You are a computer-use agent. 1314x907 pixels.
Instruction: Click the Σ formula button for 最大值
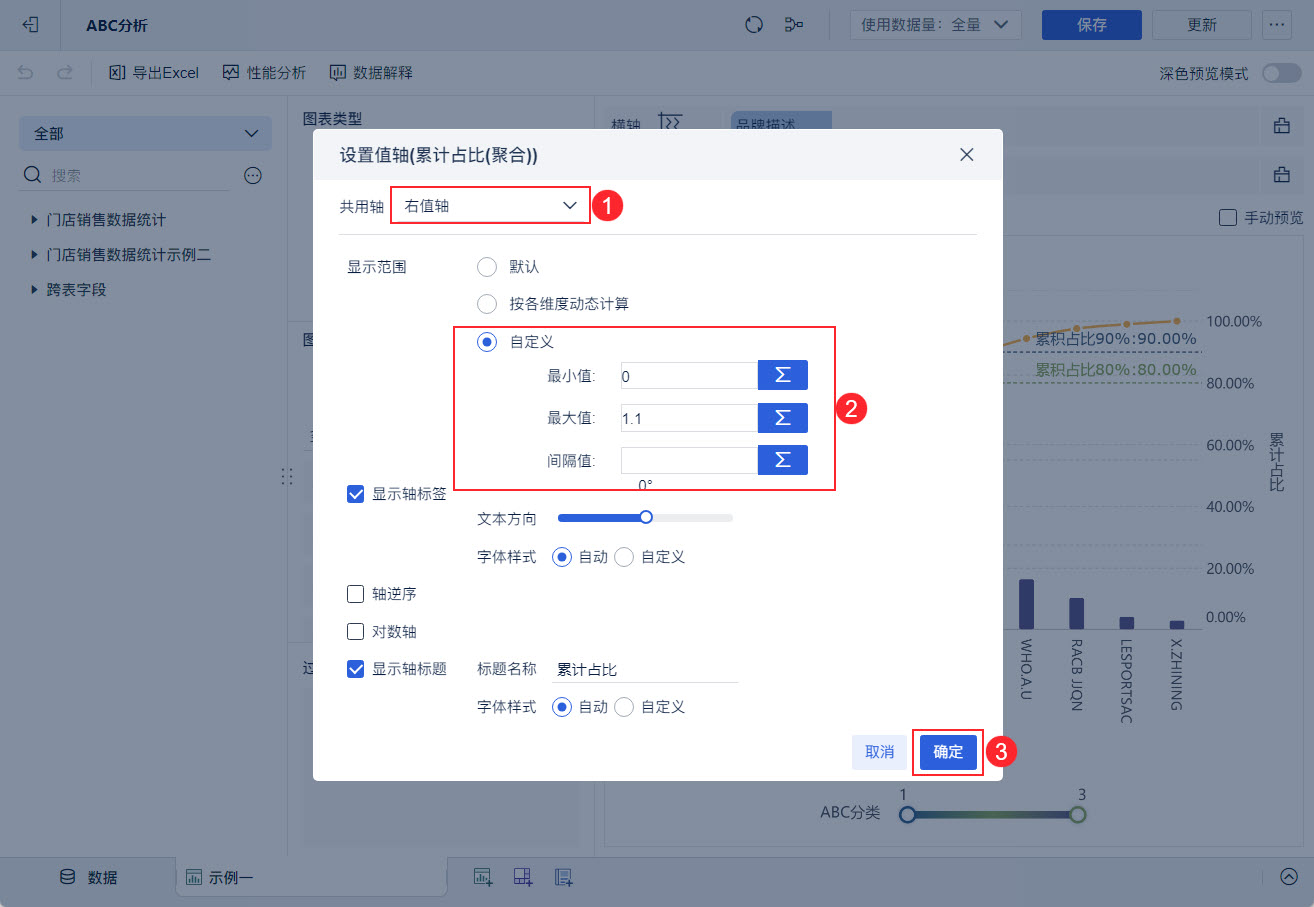coord(783,417)
